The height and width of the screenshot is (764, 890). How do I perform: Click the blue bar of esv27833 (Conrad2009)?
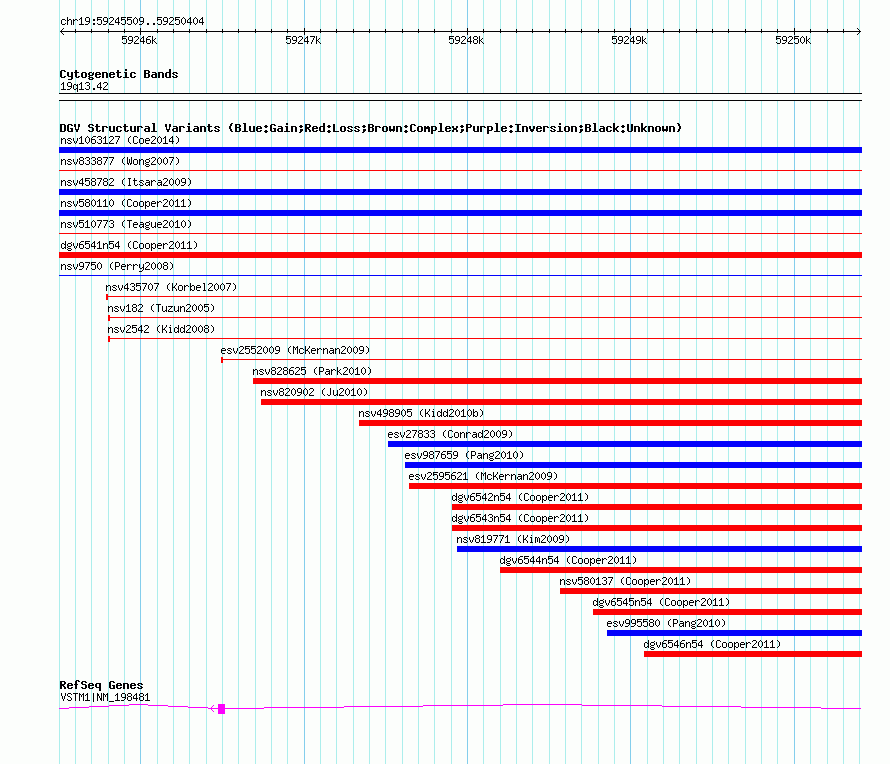[x=625, y=444]
